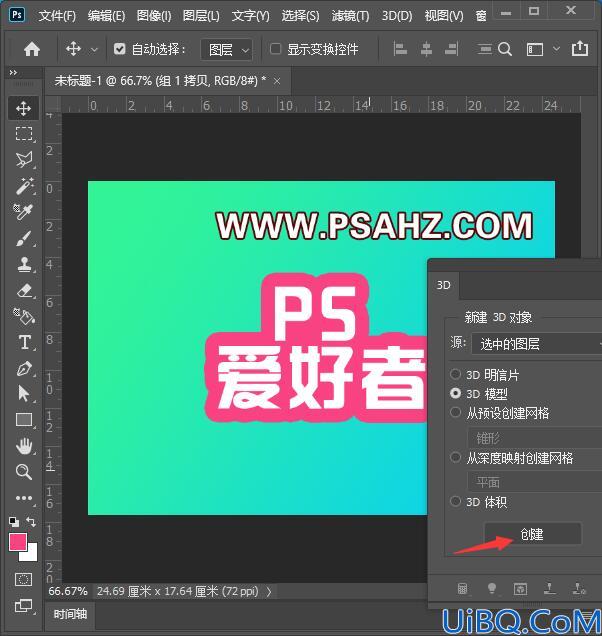This screenshot has height=636, width=602.
Task: Choose 从预设创建网格 radio option
Action: pos(455,413)
